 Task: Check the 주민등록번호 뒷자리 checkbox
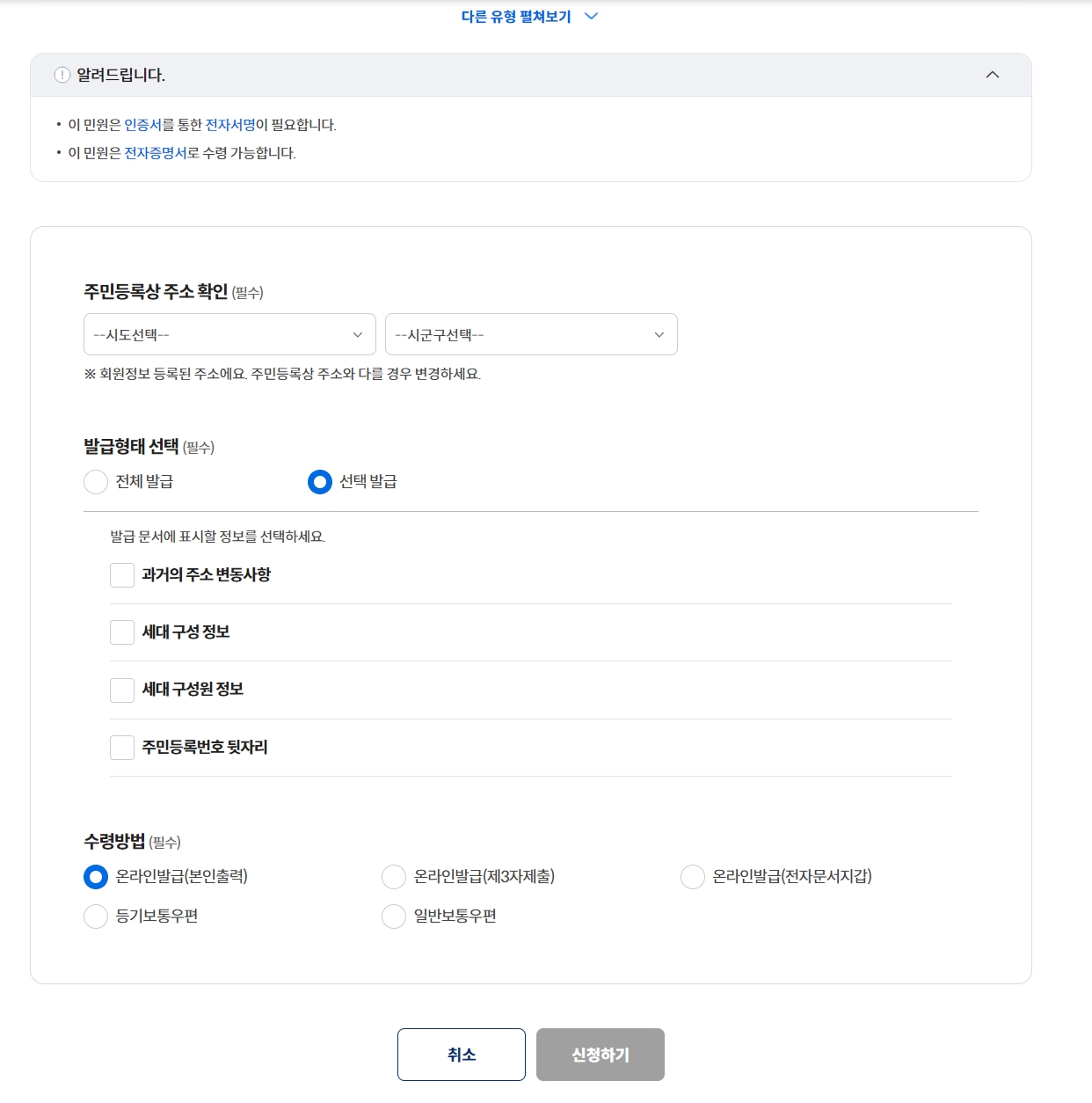pyautogui.click(x=122, y=748)
